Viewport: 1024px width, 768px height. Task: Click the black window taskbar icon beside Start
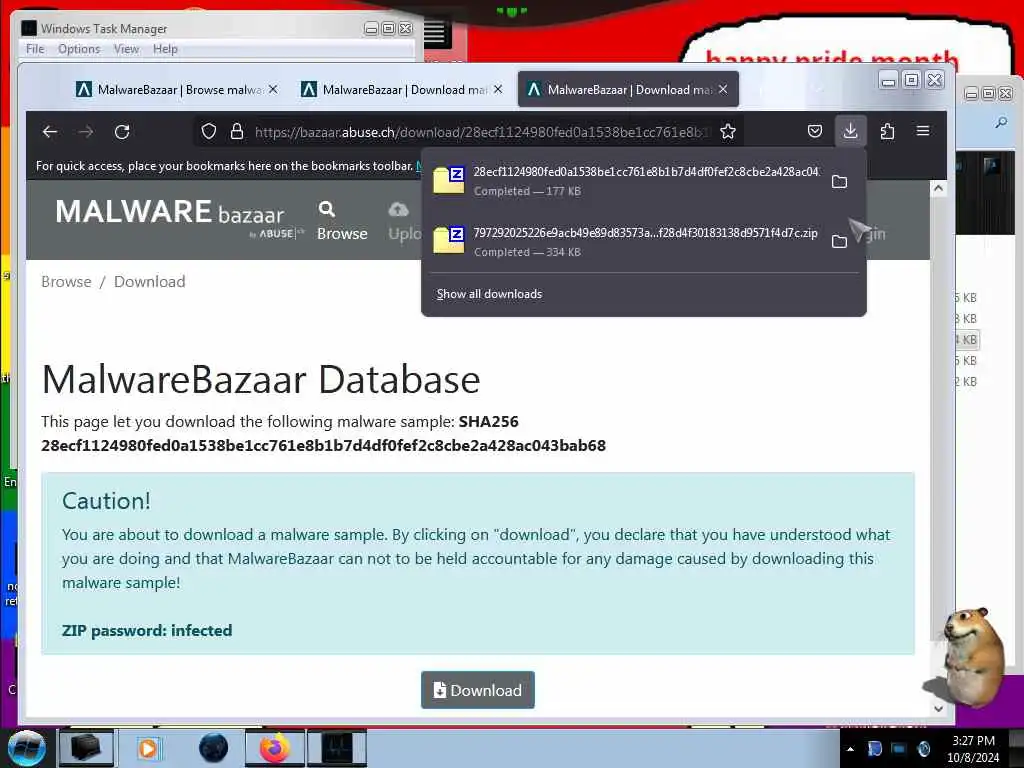86,748
